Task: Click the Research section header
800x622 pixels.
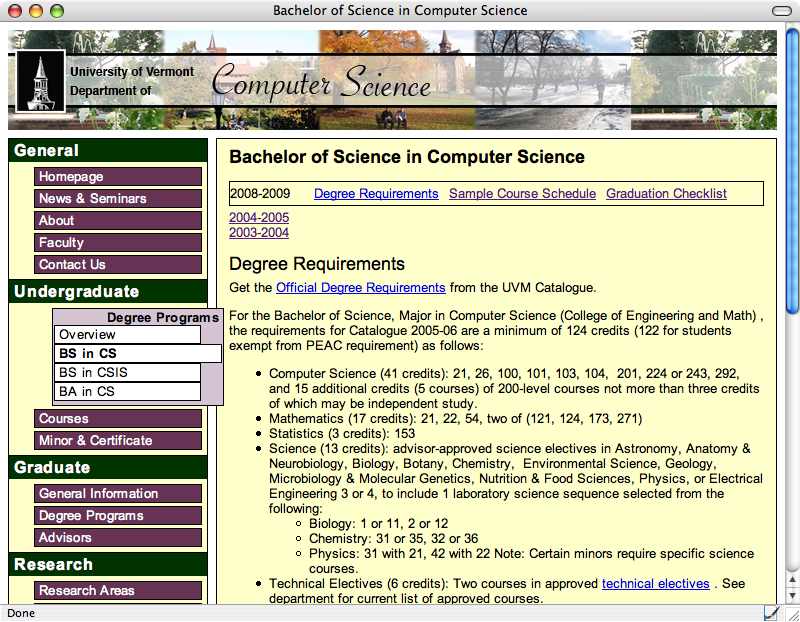Action: (108, 564)
